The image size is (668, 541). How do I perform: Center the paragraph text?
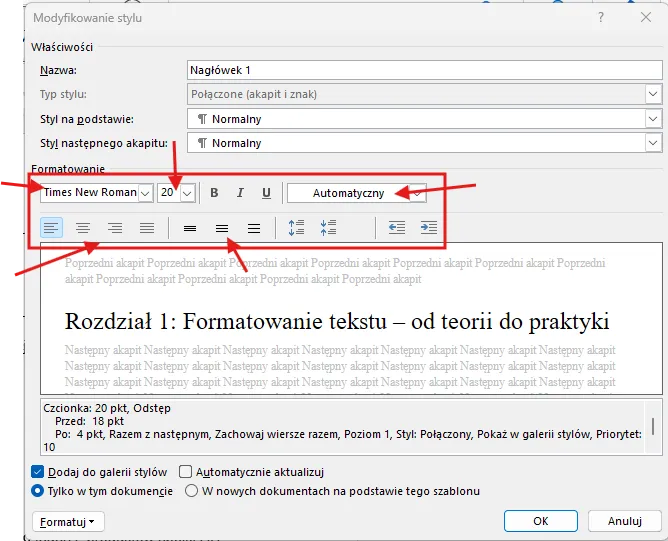84,228
